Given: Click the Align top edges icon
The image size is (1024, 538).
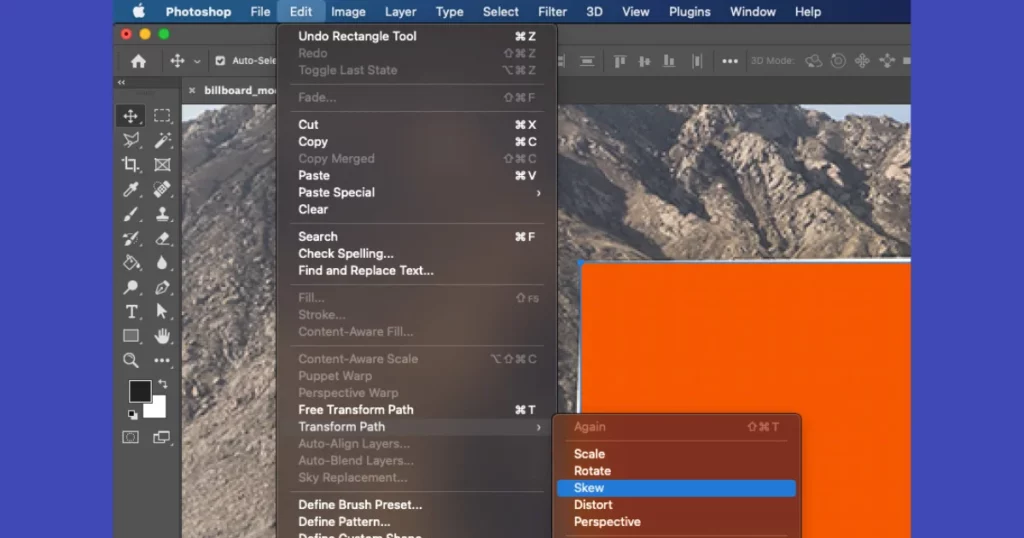Looking at the screenshot, I should point(620,61).
